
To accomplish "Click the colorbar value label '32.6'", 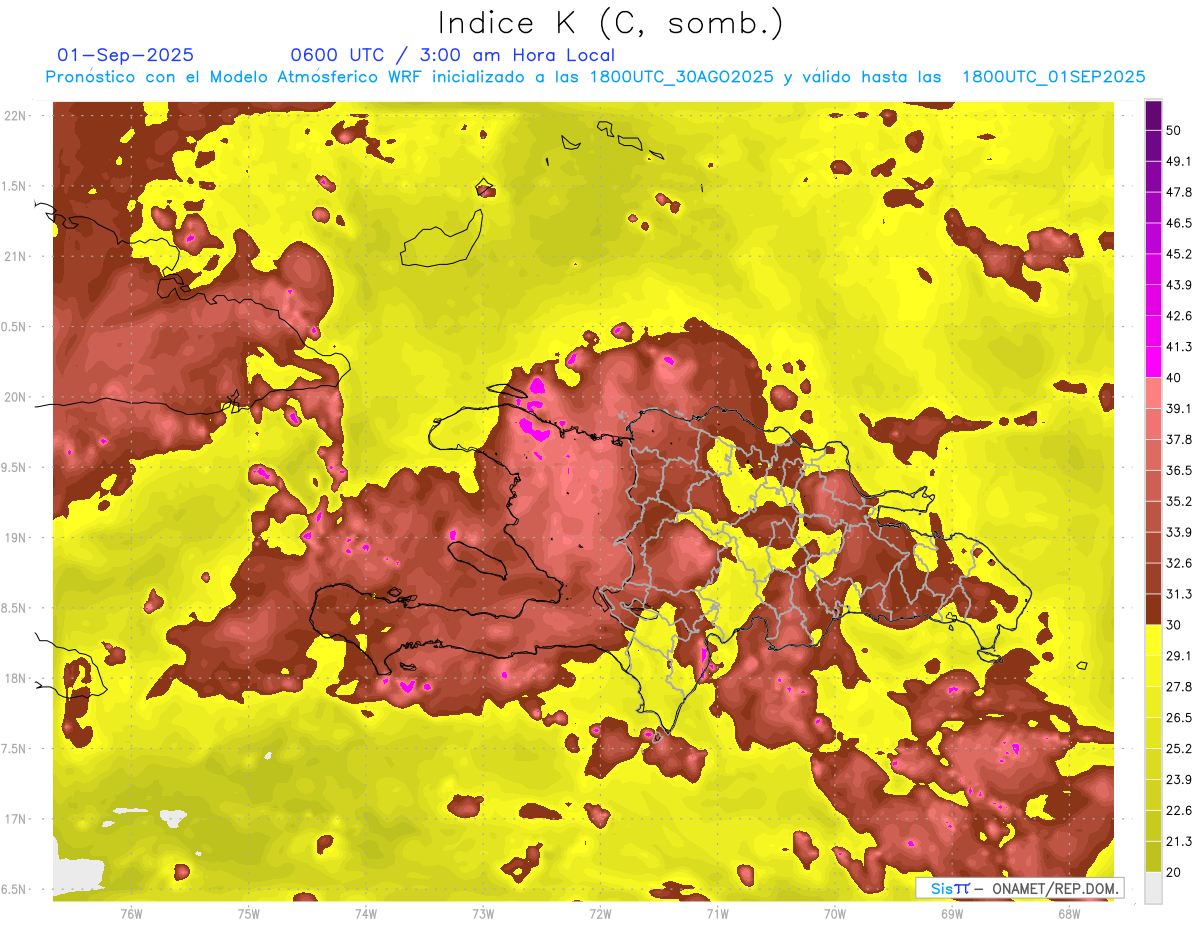I will point(1179,563).
